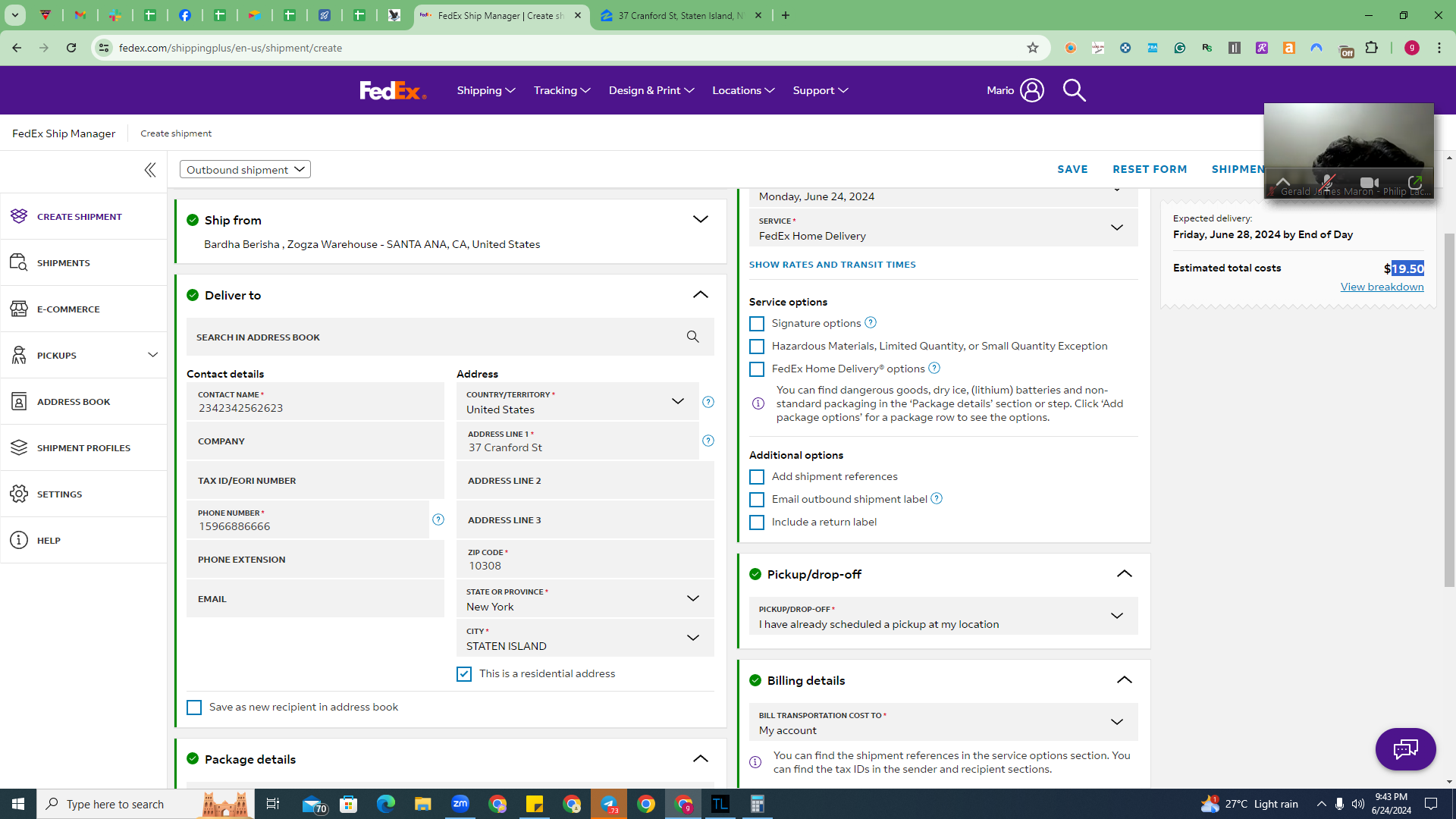Click the page vertical scrollbar
This screenshot has width=1456, height=819.
[x=1449, y=409]
